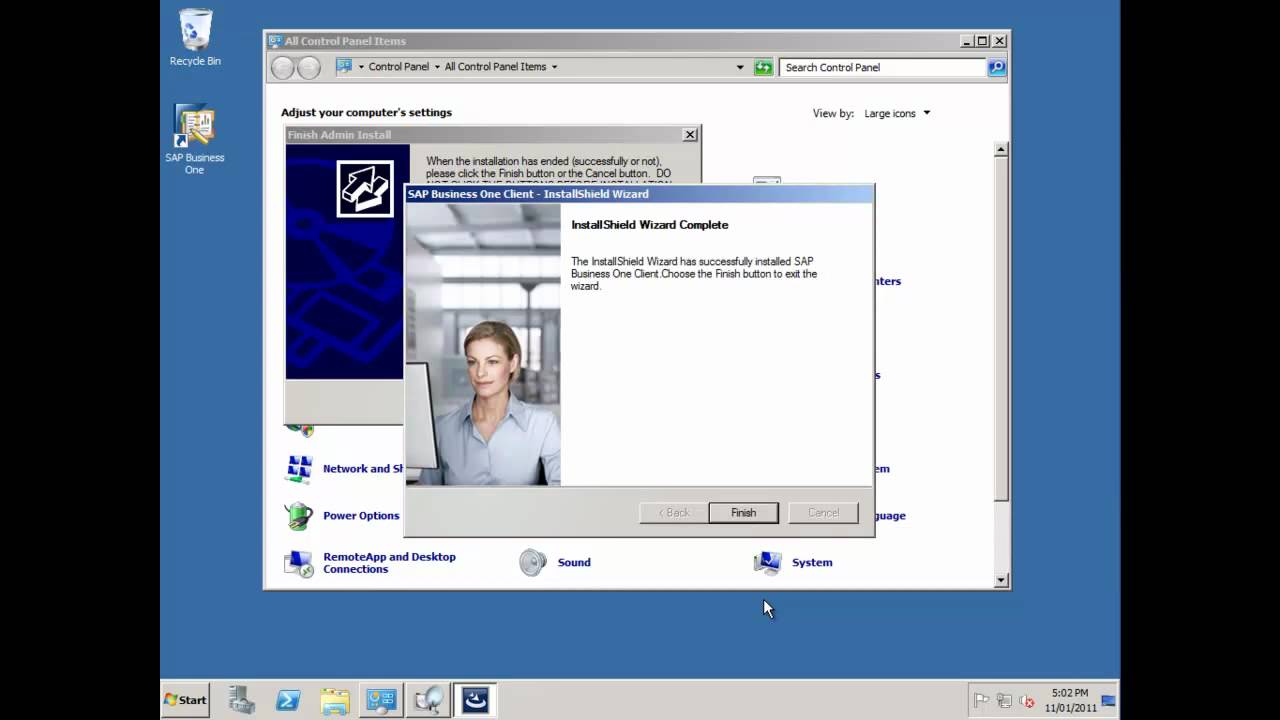
Task: Click the muted volume tray icon
Action: pos(1025,701)
